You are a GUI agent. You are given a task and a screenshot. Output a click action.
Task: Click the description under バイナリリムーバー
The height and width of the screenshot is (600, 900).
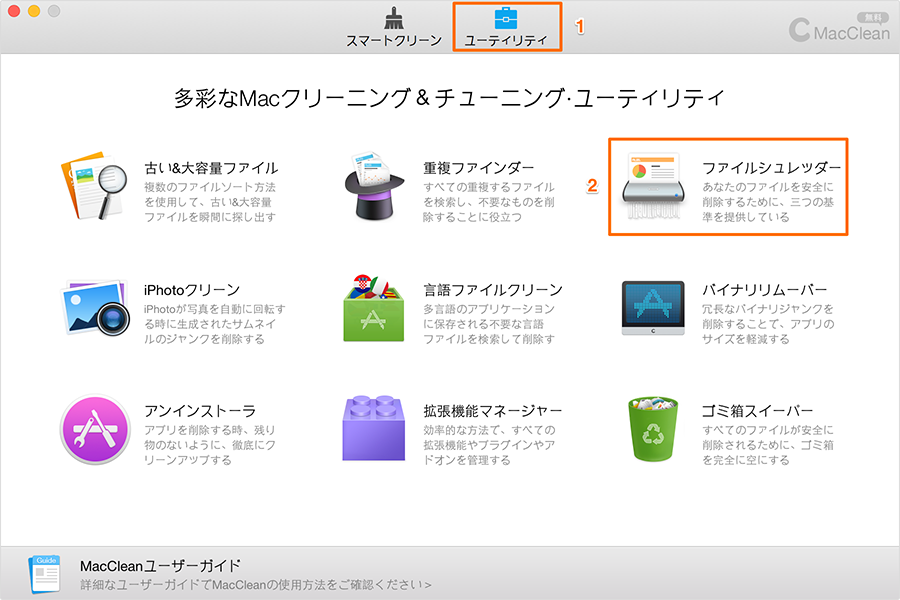point(768,324)
